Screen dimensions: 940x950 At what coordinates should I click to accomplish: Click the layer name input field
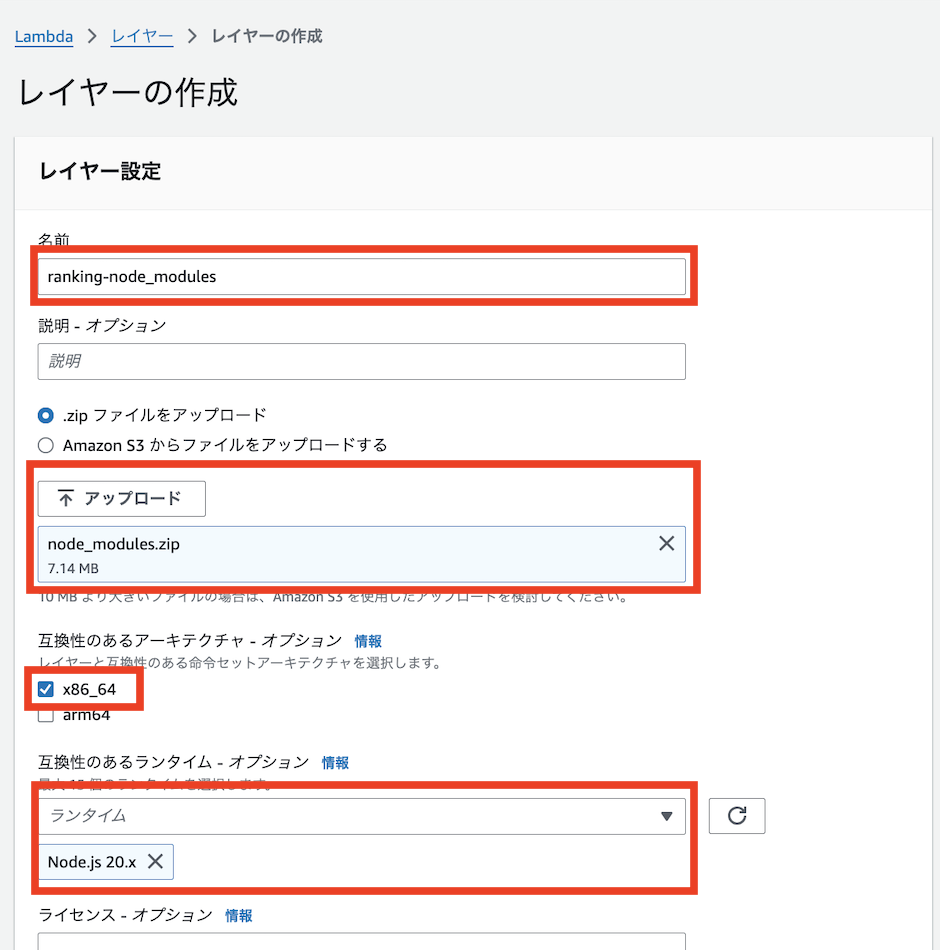(361, 277)
